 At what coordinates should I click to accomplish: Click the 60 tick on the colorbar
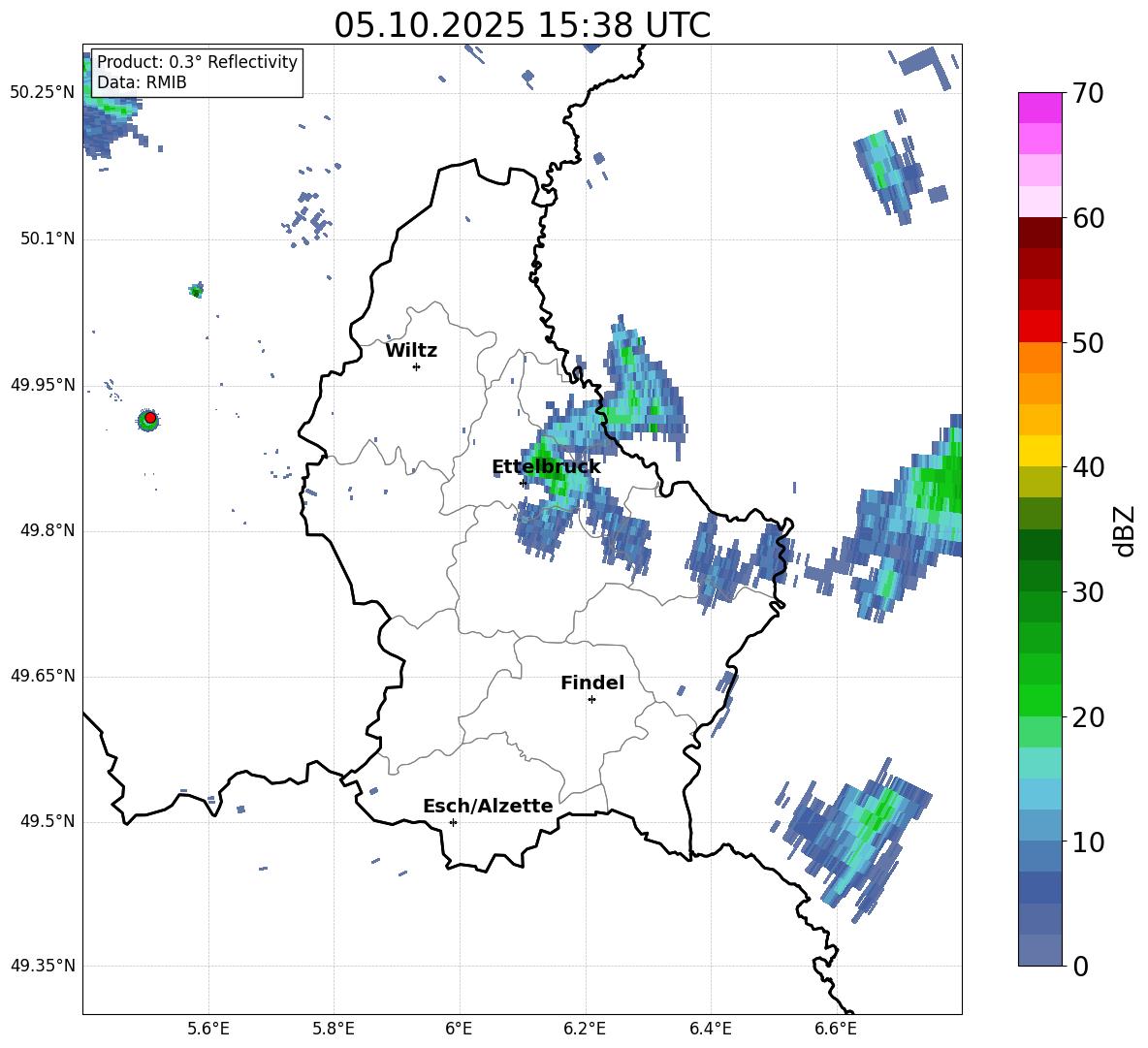click(x=1087, y=218)
